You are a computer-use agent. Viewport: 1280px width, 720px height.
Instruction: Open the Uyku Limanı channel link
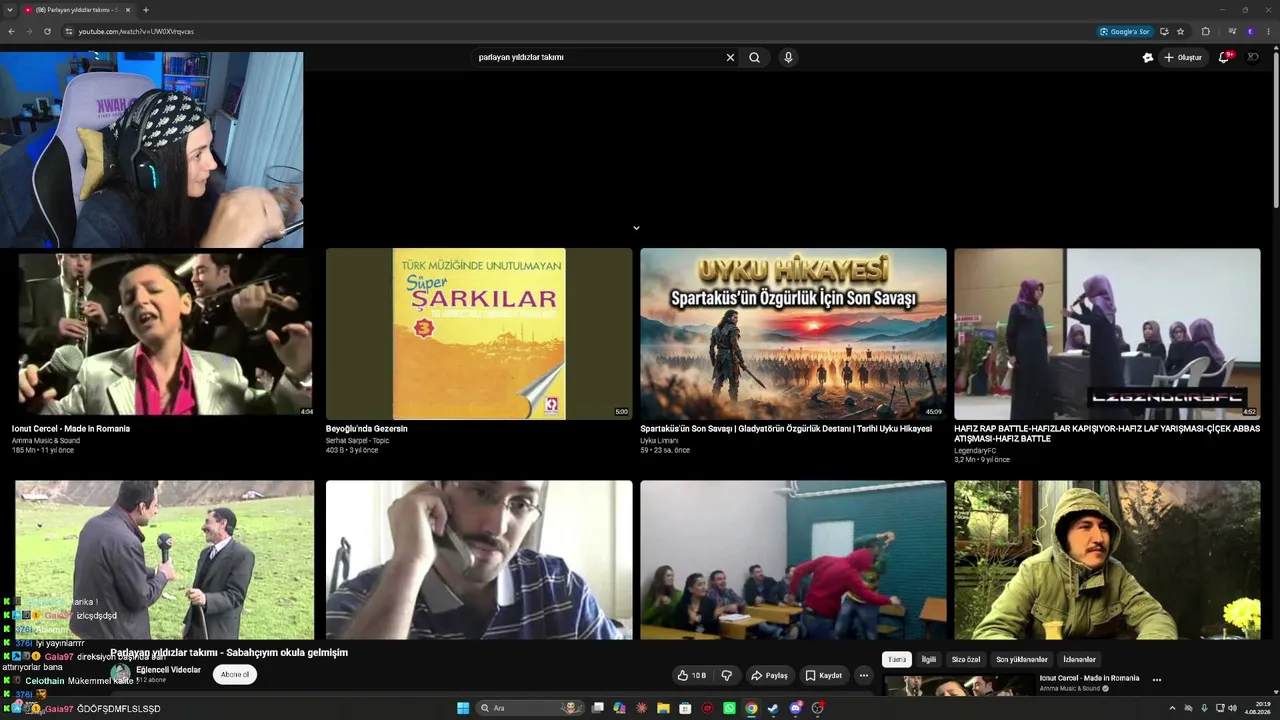click(659, 441)
